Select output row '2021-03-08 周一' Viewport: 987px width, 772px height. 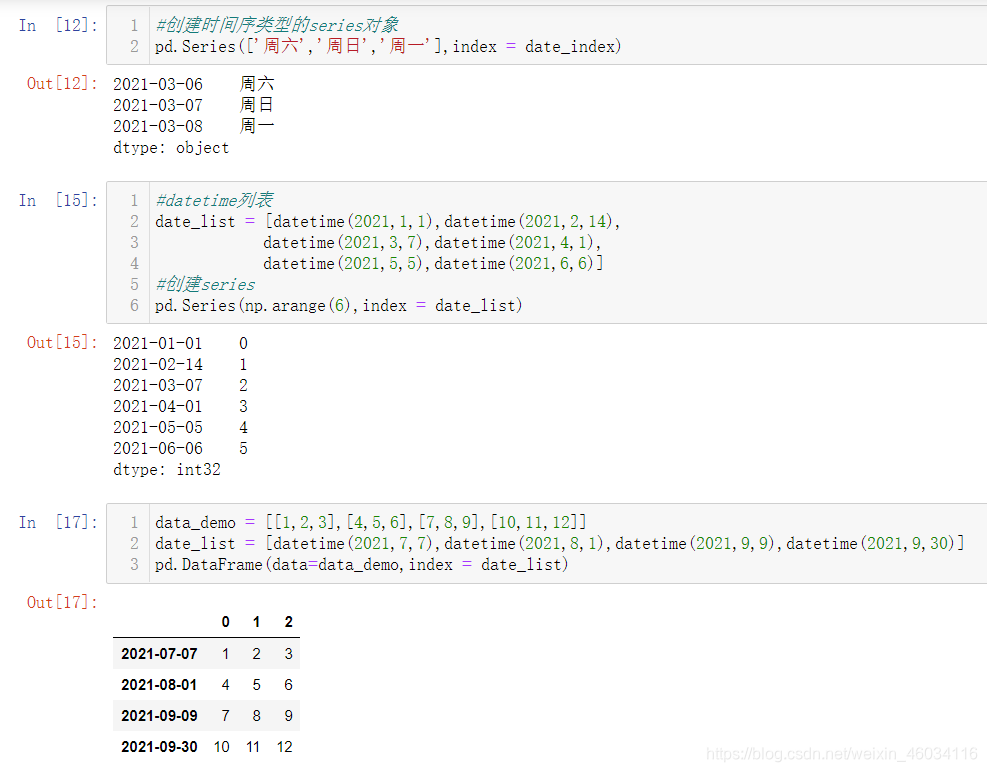pyautogui.click(x=194, y=126)
